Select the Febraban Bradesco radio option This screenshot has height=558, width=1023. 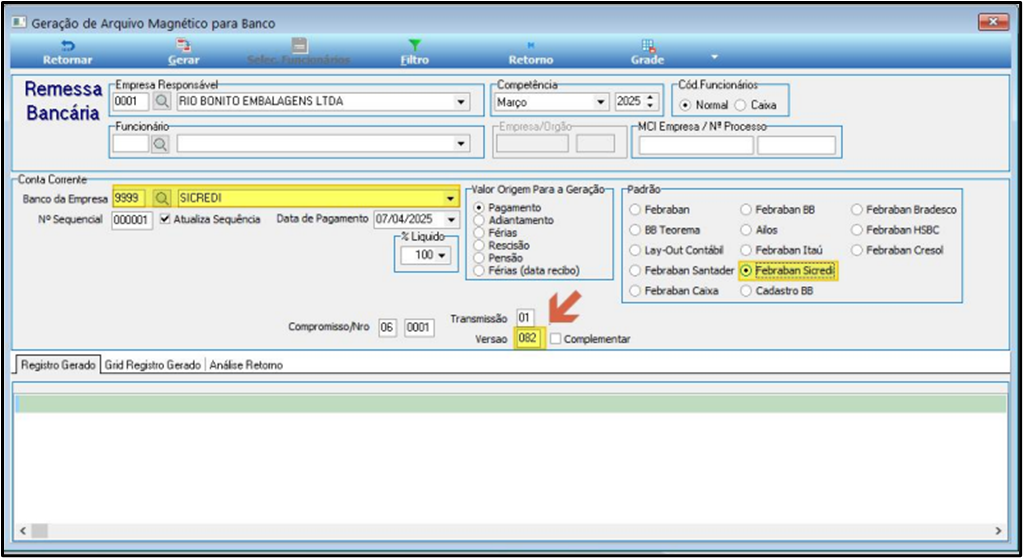[857, 209]
